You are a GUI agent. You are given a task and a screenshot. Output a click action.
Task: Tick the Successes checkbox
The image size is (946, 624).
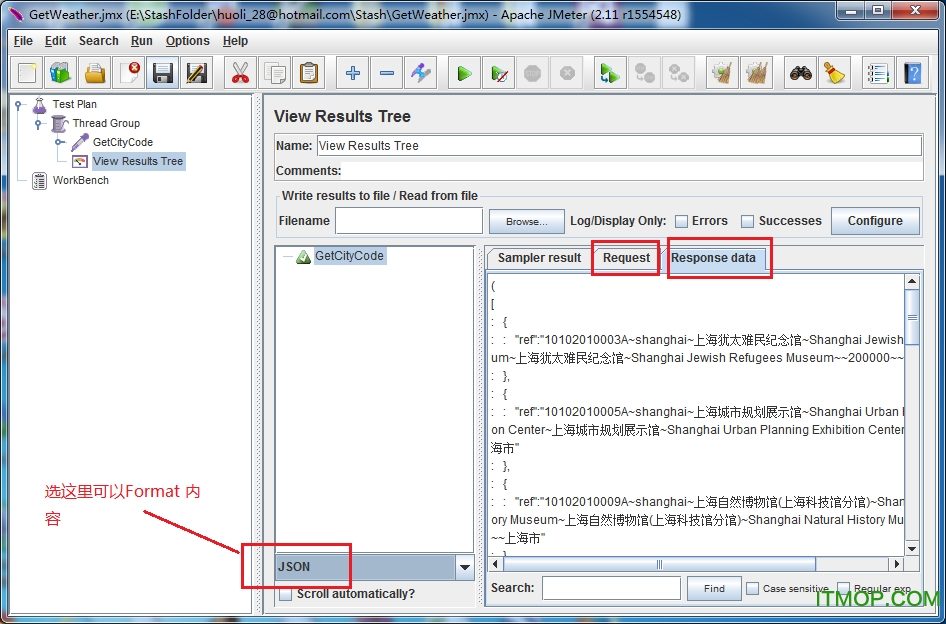(747, 221)
